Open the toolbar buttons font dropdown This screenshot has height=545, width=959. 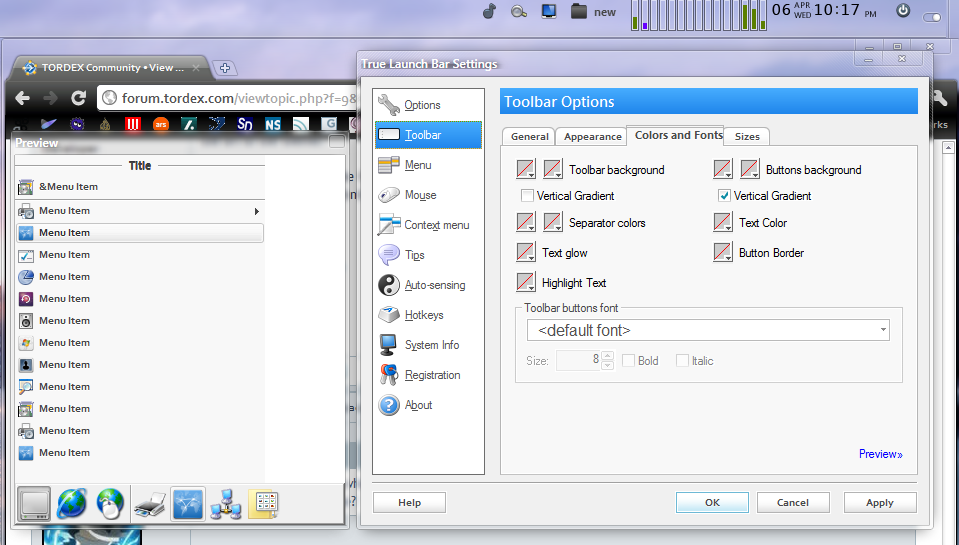coord(708,330)
